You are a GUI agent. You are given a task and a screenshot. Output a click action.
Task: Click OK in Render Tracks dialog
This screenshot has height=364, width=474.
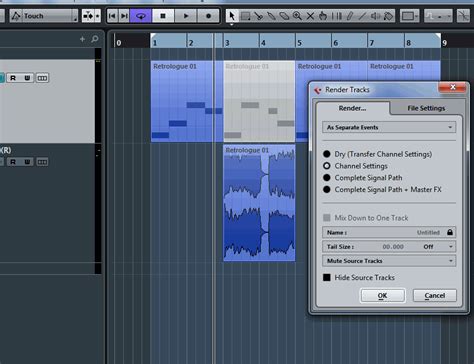click(383, 296)
